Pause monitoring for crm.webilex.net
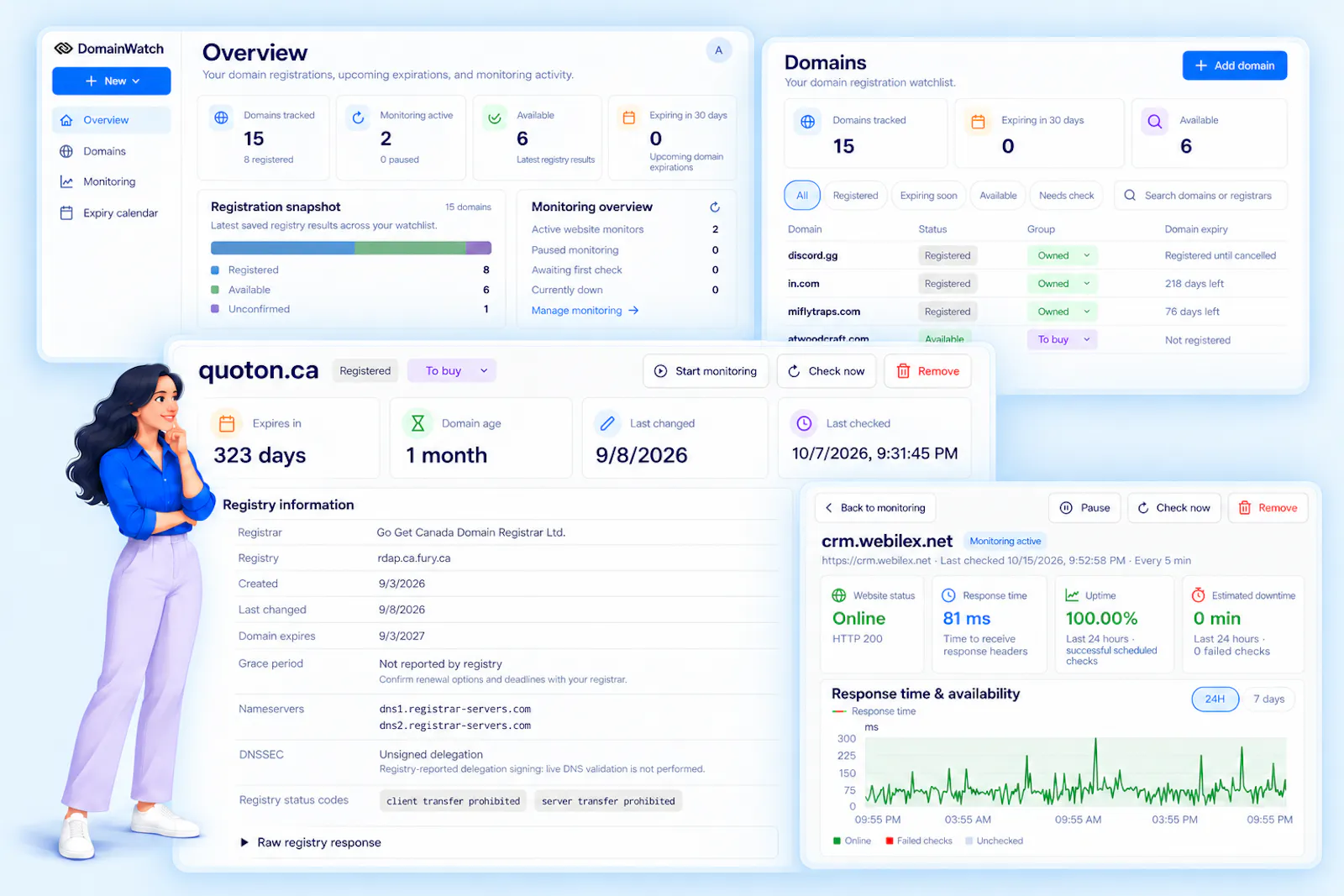The width and height of the screenshot is (1344, 896). click(1084, 508)
